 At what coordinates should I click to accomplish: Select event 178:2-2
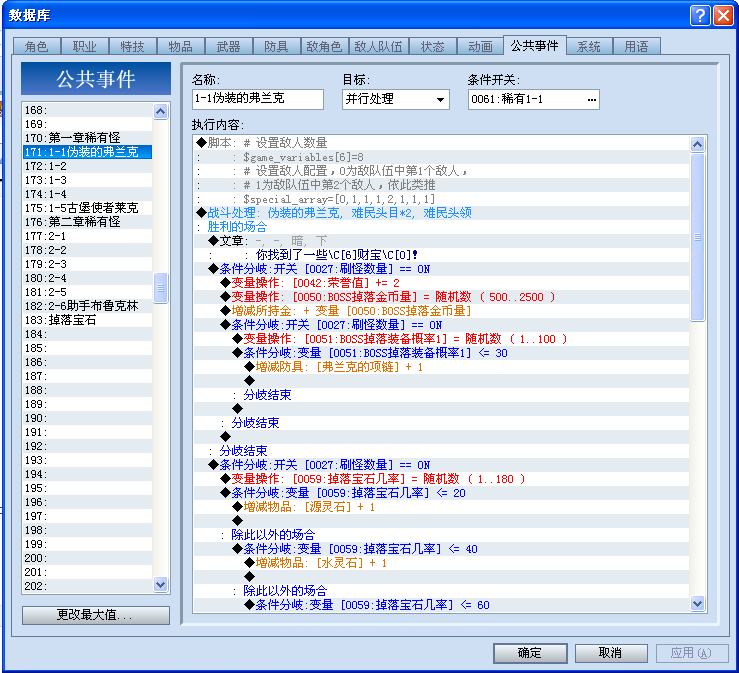click(x=88, y=250)
